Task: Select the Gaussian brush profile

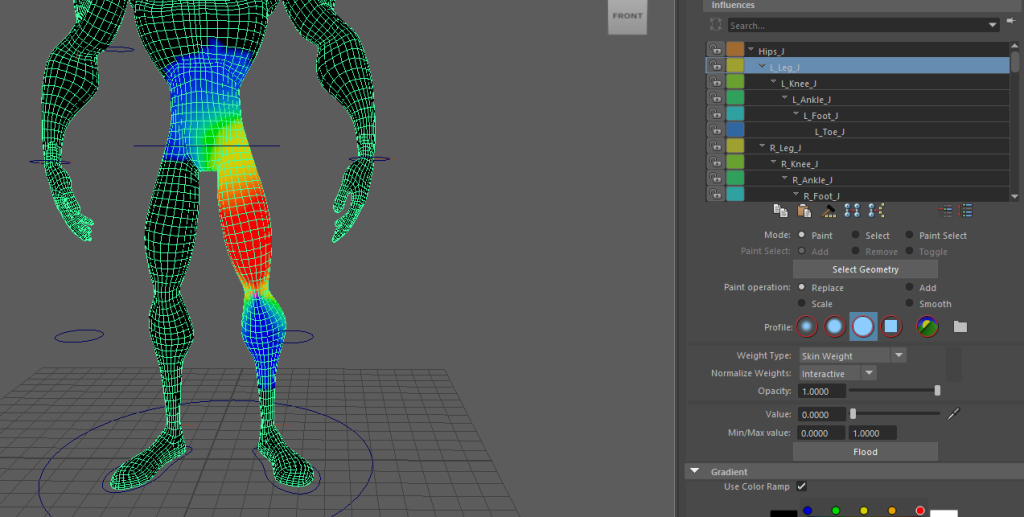Action: point(808,327)
